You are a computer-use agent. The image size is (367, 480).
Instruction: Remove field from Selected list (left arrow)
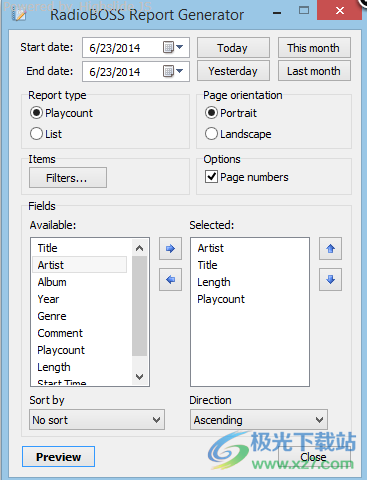coord(170,279)
